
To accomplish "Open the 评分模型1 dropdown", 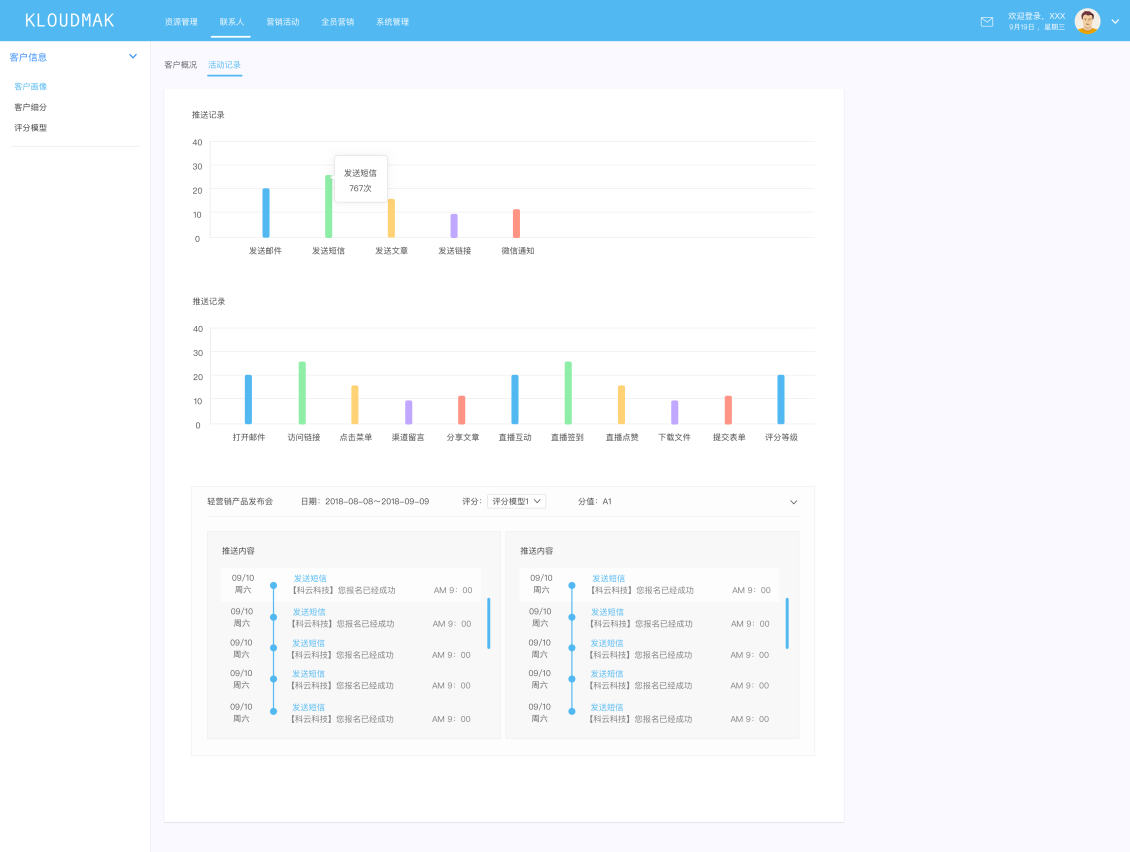I will (x=517, y=502).
